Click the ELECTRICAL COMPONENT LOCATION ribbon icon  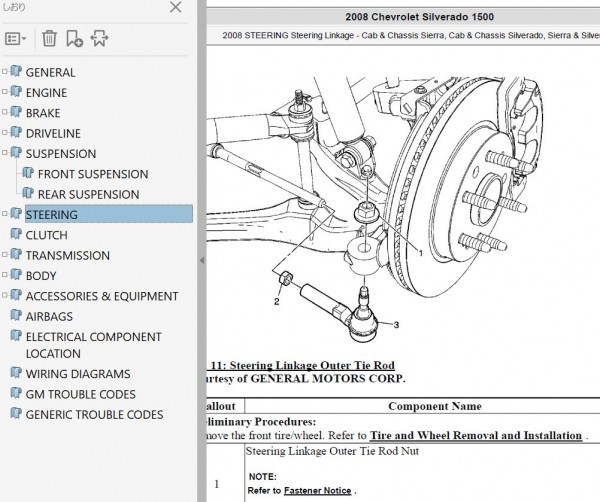coord(16,335)
